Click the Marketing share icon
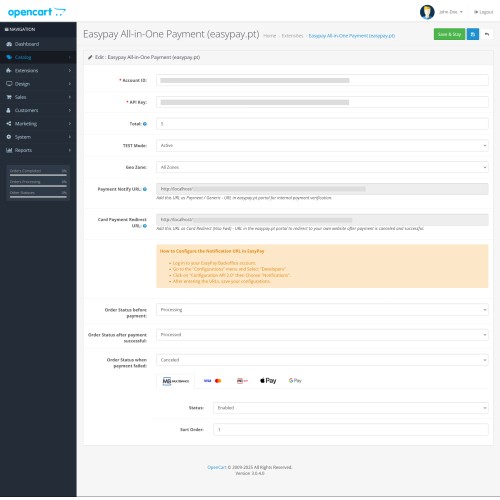The width and height of the screenshot is (500, 500). (x=9, y=124)
